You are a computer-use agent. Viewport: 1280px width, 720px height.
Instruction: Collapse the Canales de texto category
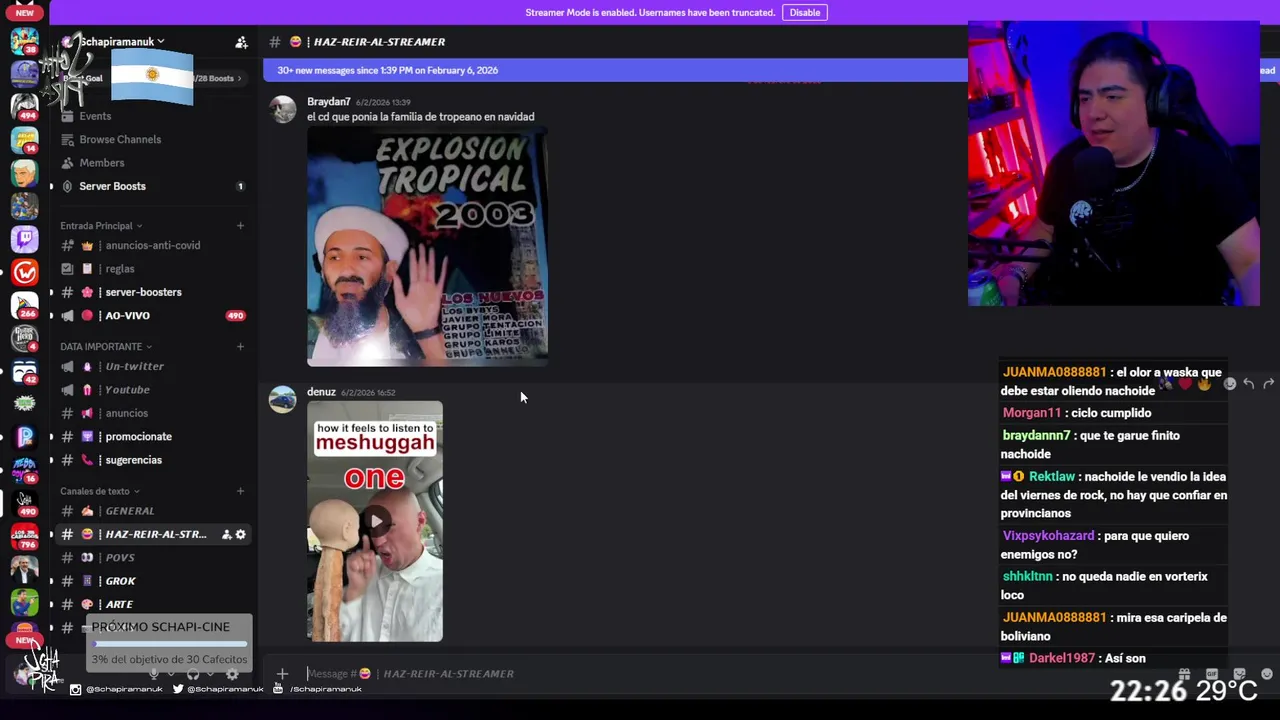[x=100, y=491]
